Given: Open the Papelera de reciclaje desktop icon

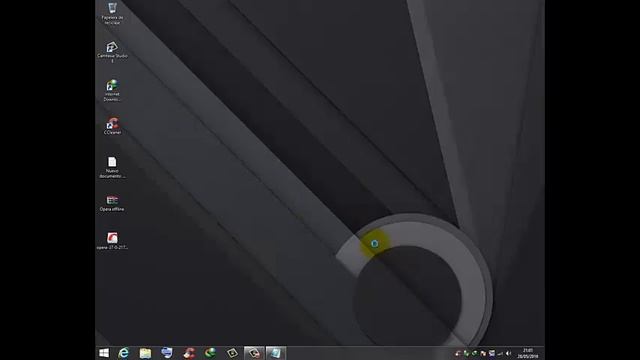Looking at the screenshot, I should pyautogui.click(x=112, y=13).
